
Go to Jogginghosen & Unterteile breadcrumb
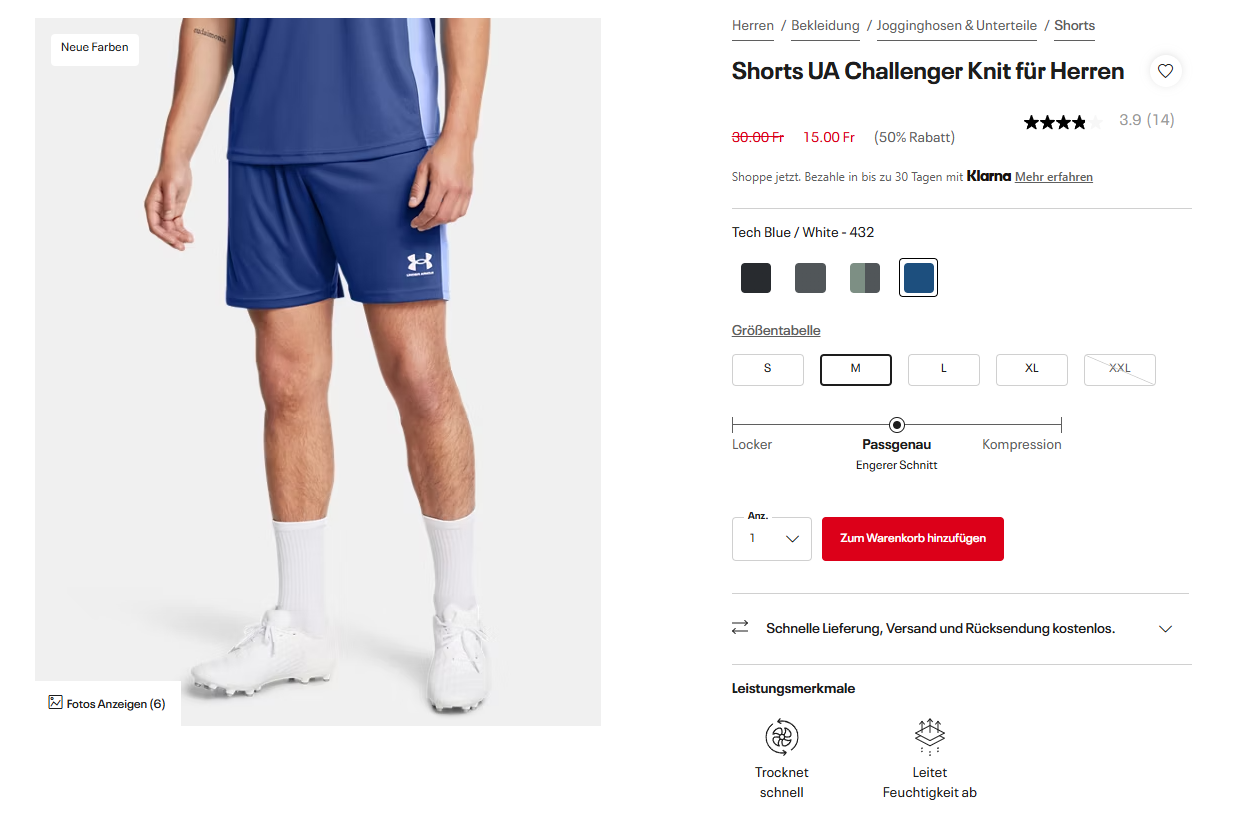click(957, 26)
